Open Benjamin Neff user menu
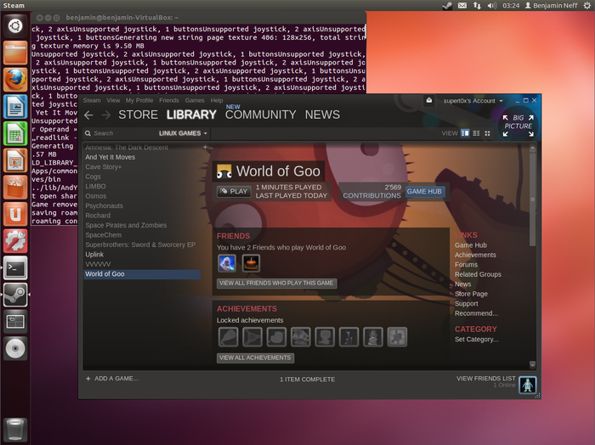This screenshot has width=595, height=445. click(x=551, y=5)
